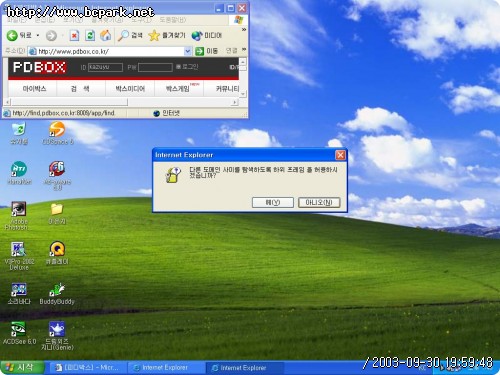Click the Recycle Bin desktop icon
This screenshot has width=500, height=375.
pyautogui.click(x=19, y=134)
